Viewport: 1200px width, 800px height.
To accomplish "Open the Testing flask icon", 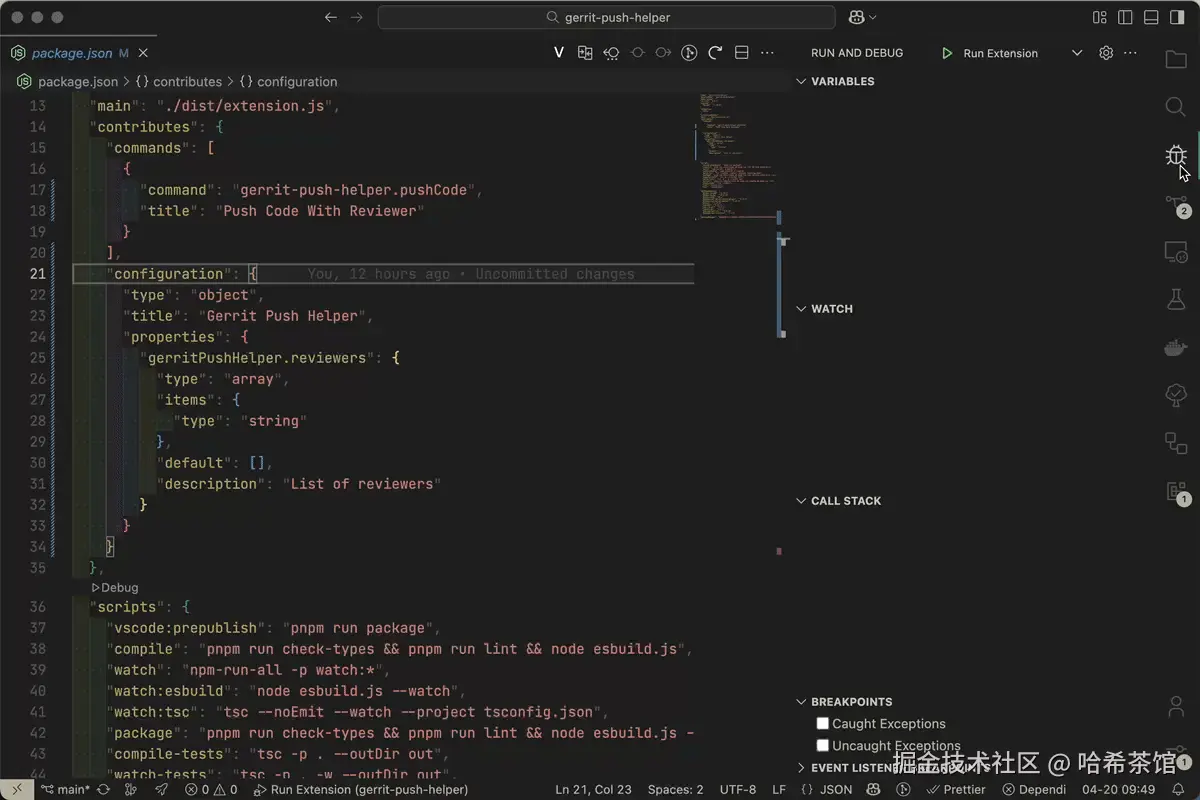I will (x=1176, y=299).
